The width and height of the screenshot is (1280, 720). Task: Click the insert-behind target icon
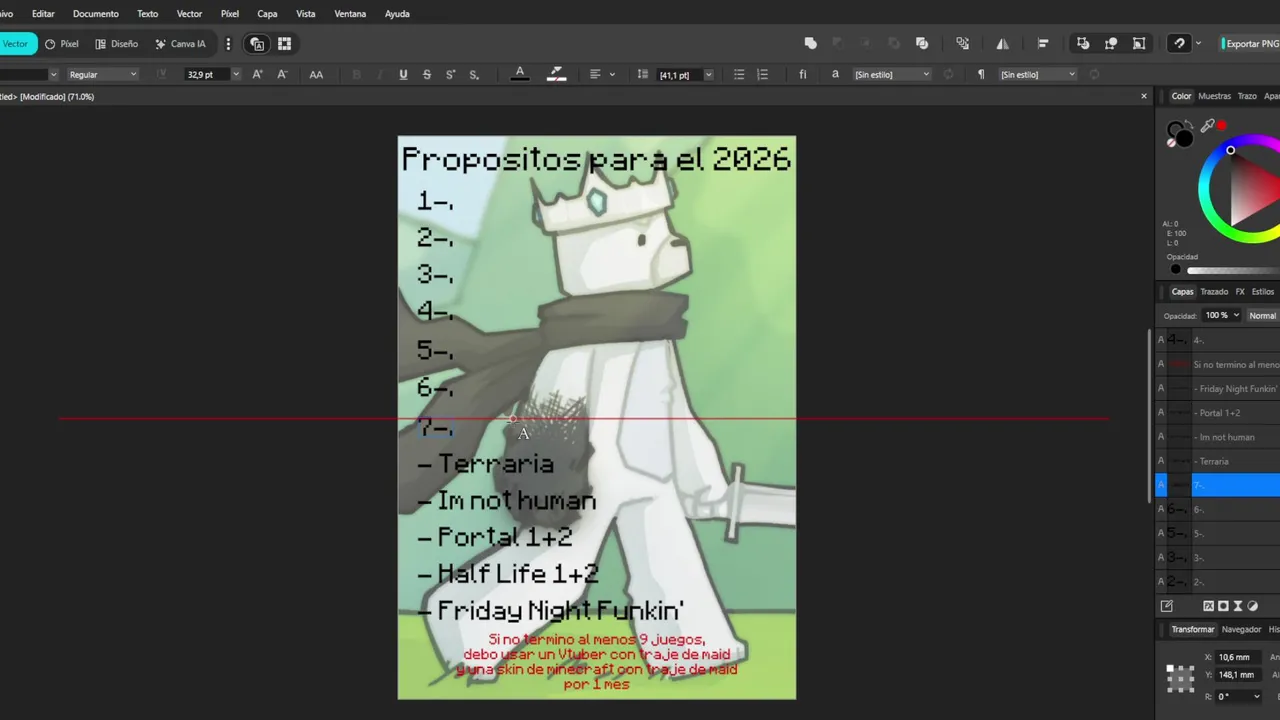tap(1083, 44)
